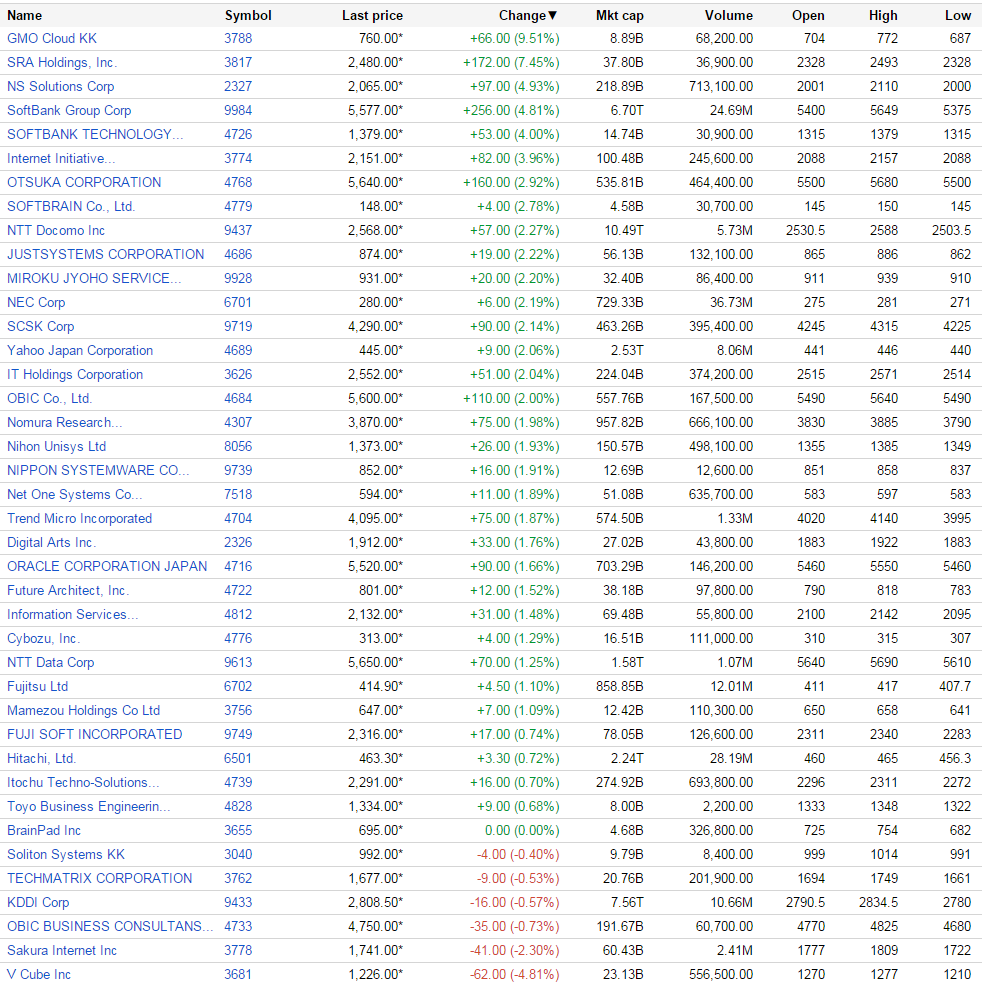Viewport: 982px width, 986px height.
Task: Sort table by Change column header
Action: pyautogui.click(x=528, y=16)
